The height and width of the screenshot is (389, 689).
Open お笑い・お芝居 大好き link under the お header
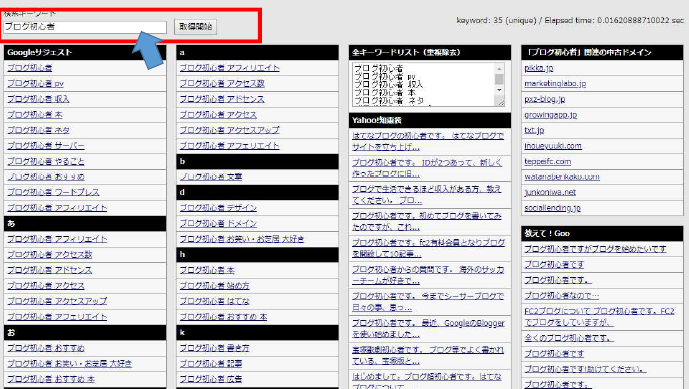(x=69, y=364)
